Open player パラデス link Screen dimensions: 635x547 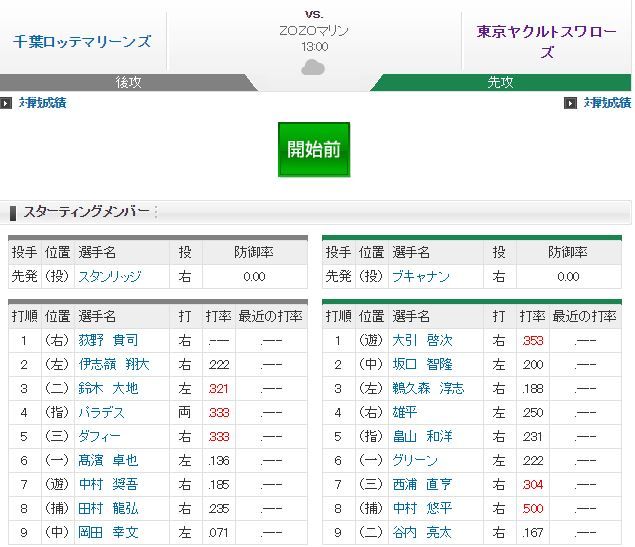pos(101,413)
